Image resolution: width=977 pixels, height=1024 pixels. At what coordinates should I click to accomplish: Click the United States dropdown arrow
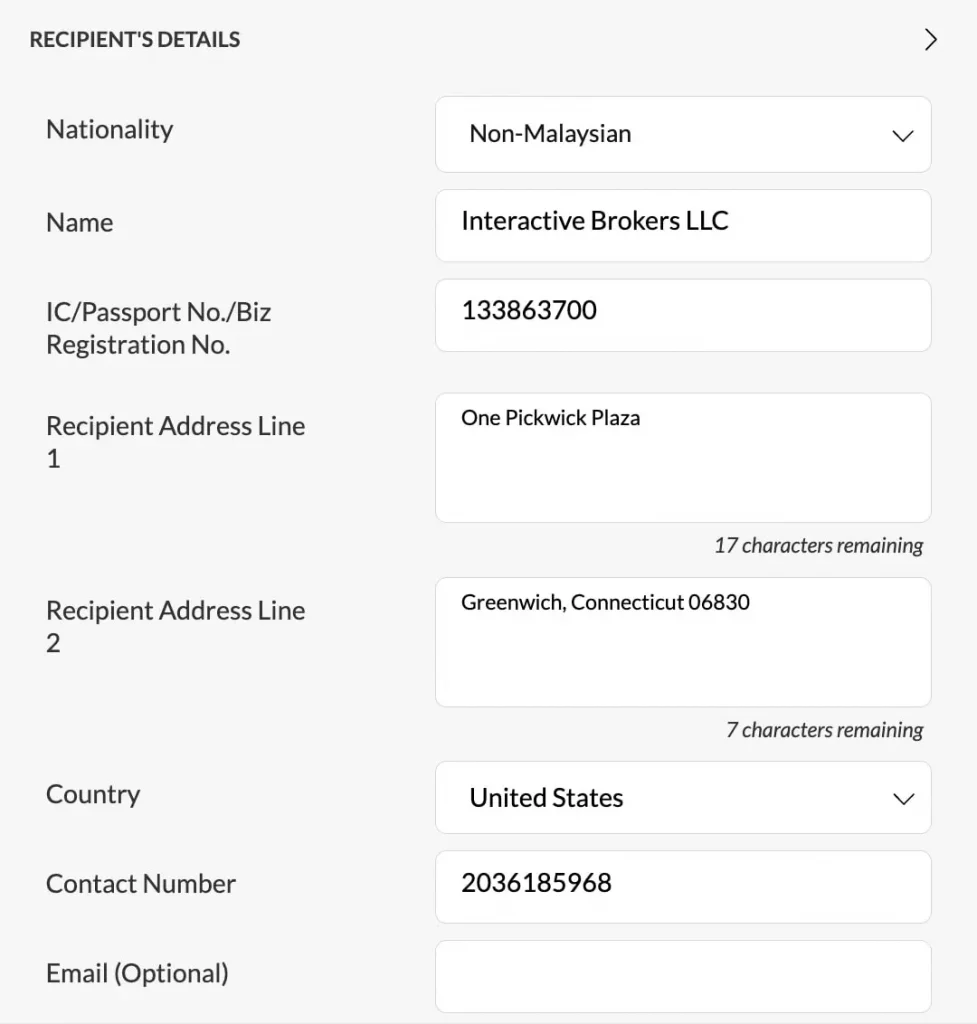click(x=903, y=798)
